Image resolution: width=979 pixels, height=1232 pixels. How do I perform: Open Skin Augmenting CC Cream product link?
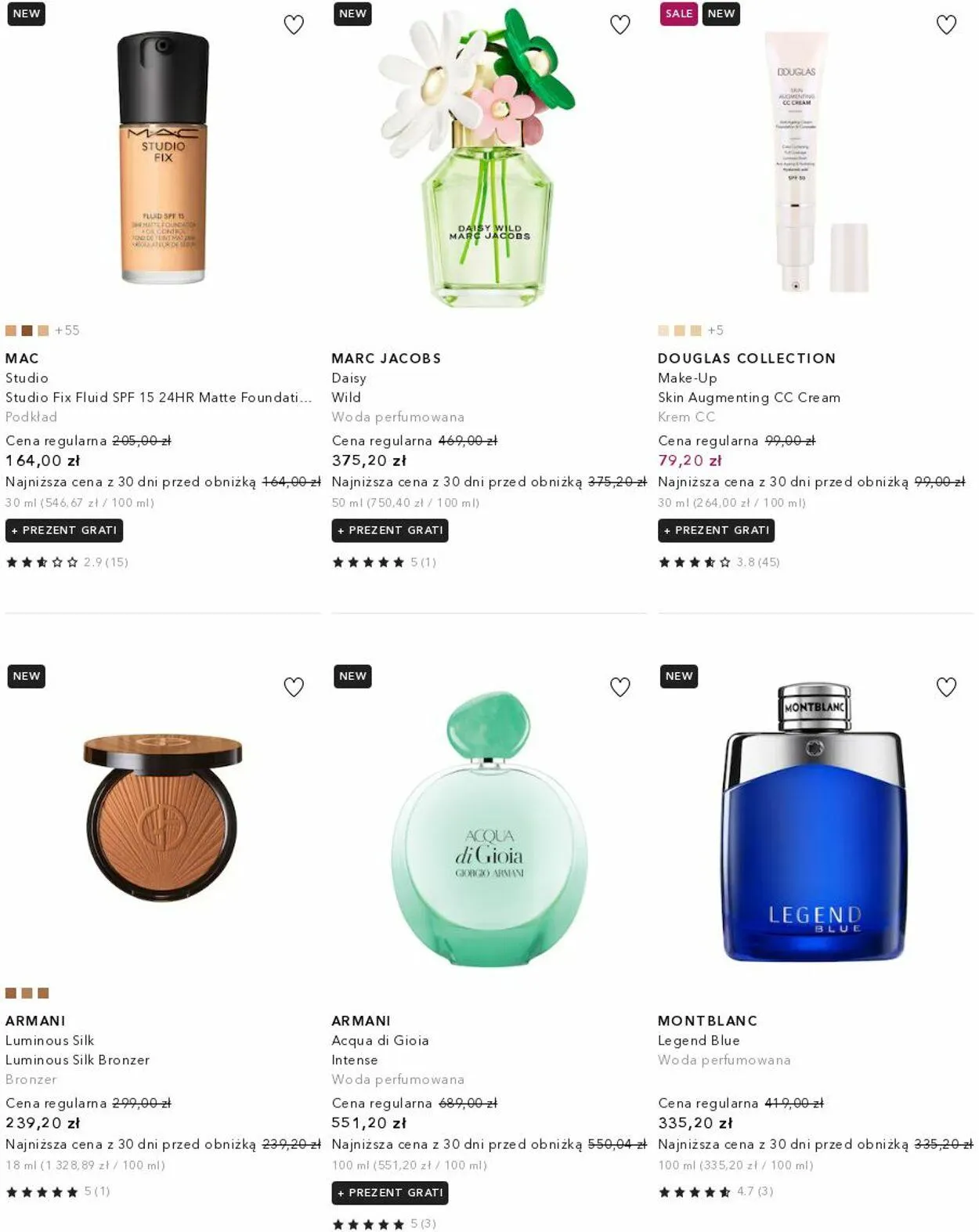(x=749, y=398)
